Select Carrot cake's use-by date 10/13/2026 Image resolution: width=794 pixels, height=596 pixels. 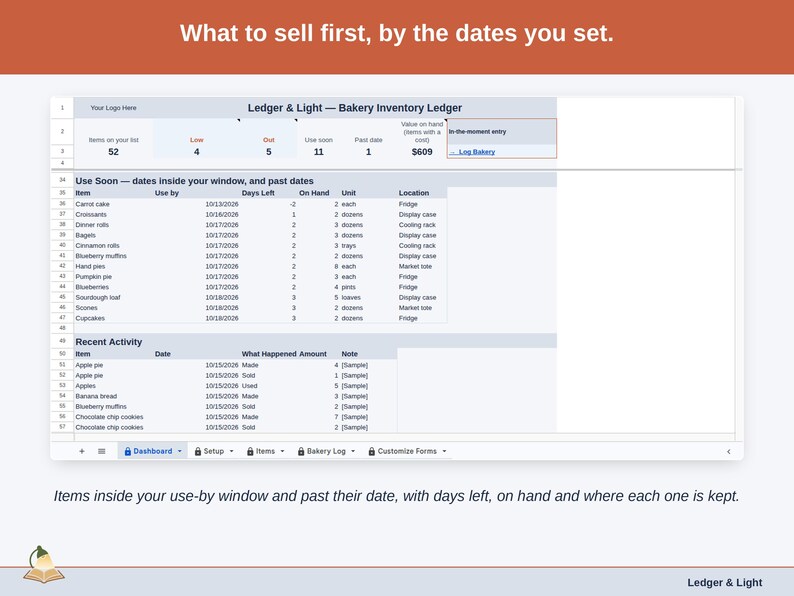click(x=196, y=204)
